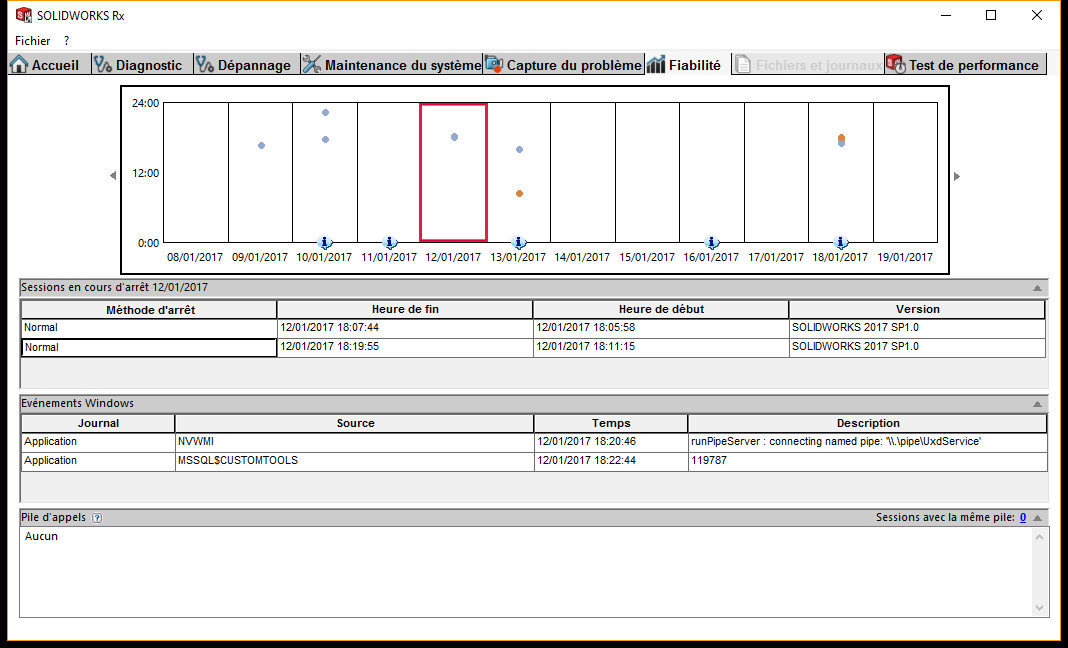Image resolution: width=1068 pixels, height=648 pixels.
Task: Collapse Sessions en cours d'arrêt section
Action: click(1037, 288)
